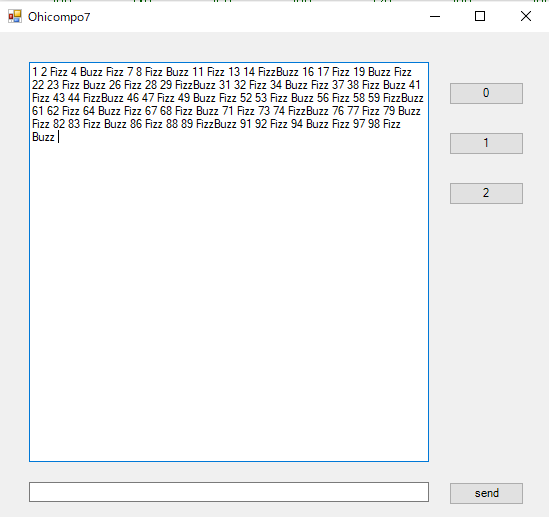Maximize the Ohicompo7 window

(480, 16)
